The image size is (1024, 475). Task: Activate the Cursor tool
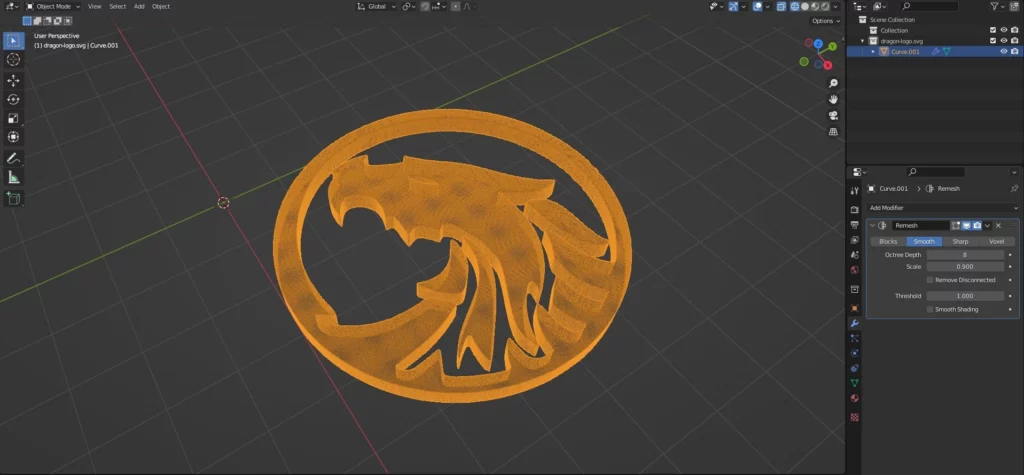[12, 59]
